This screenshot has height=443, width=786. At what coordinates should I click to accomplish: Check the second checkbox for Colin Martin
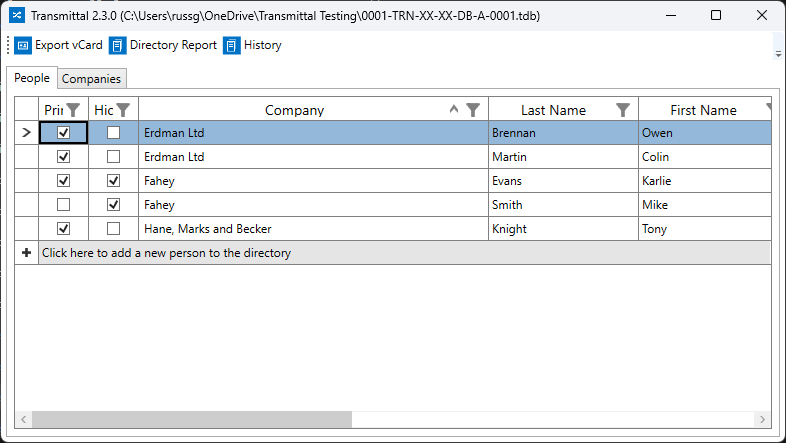pyautogui.click(x=114, y=157)
